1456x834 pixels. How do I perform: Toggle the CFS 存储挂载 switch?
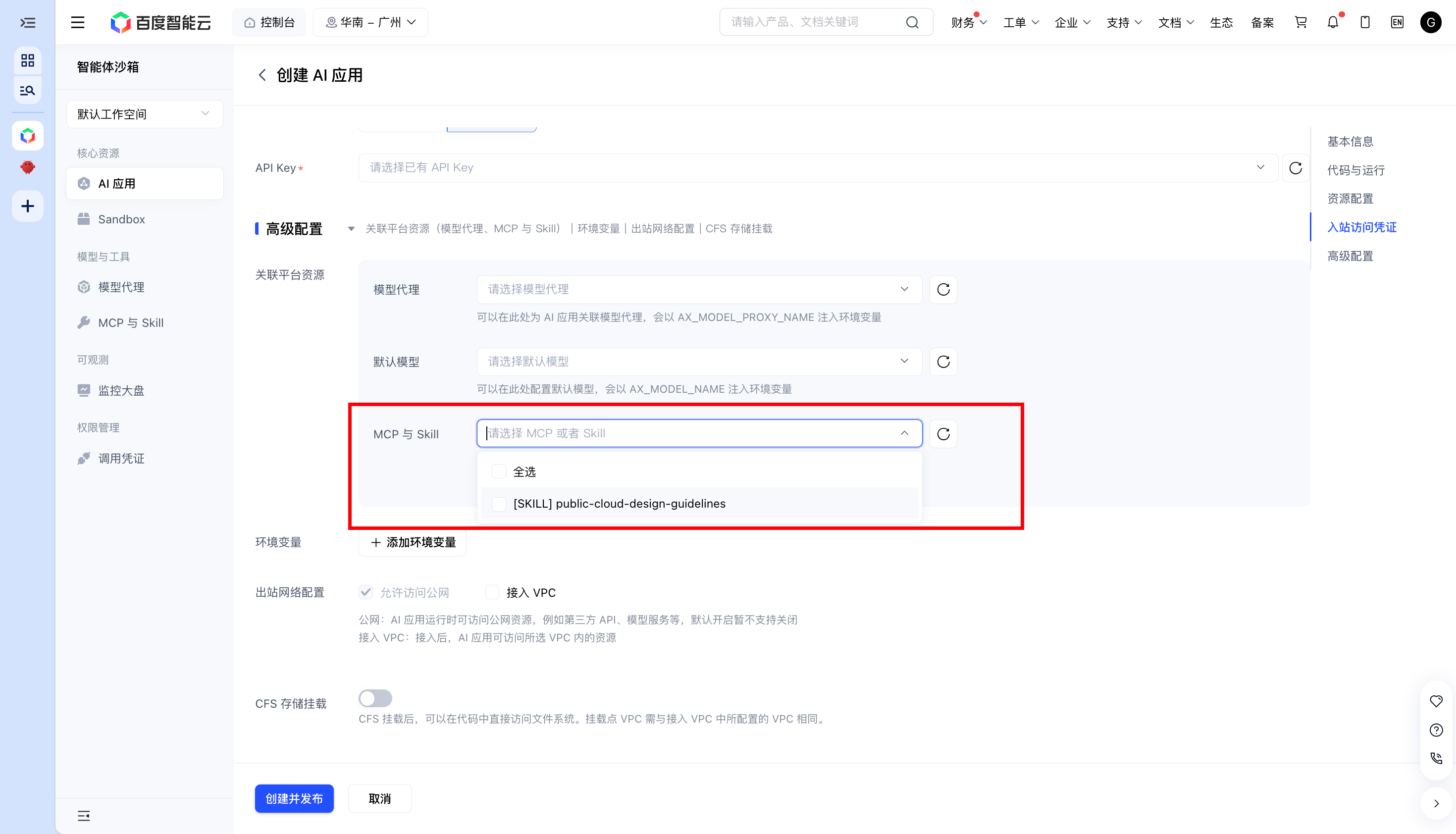[x=375, y=698]
